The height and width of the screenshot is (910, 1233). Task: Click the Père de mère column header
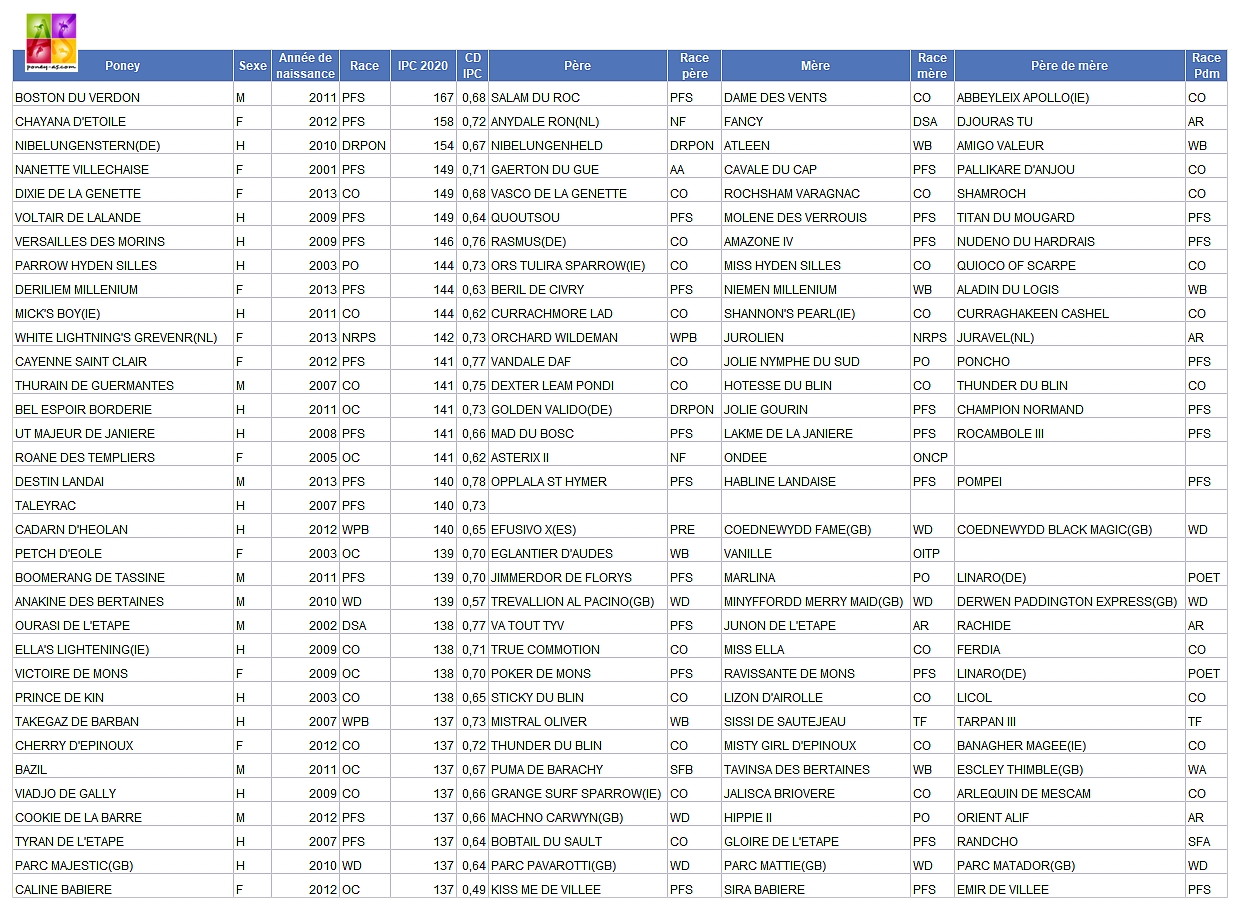pyautogui.click(x=1069, y=66)
